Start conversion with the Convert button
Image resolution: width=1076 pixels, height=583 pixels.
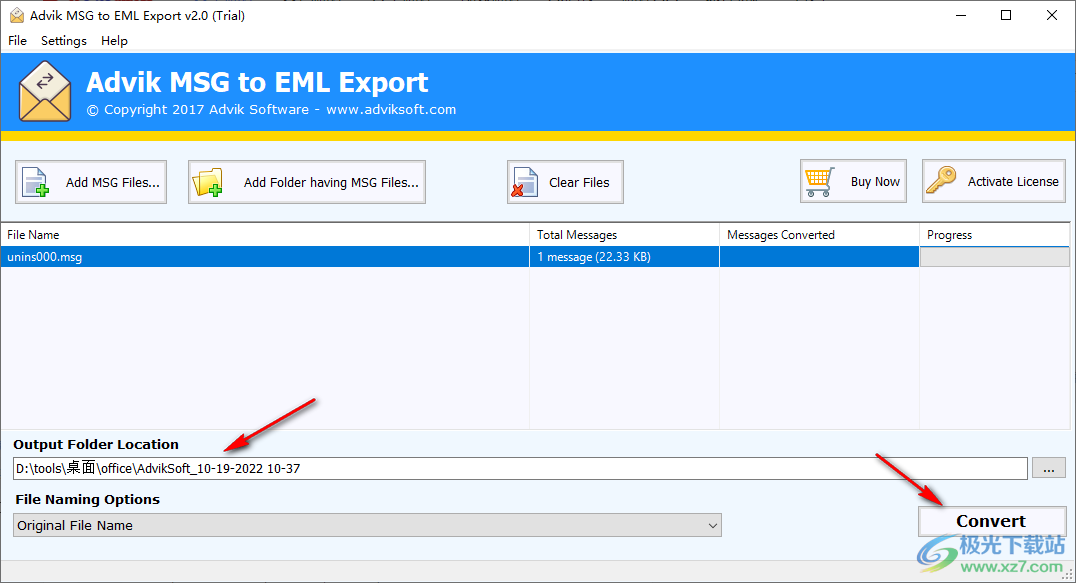pos(992,521)
